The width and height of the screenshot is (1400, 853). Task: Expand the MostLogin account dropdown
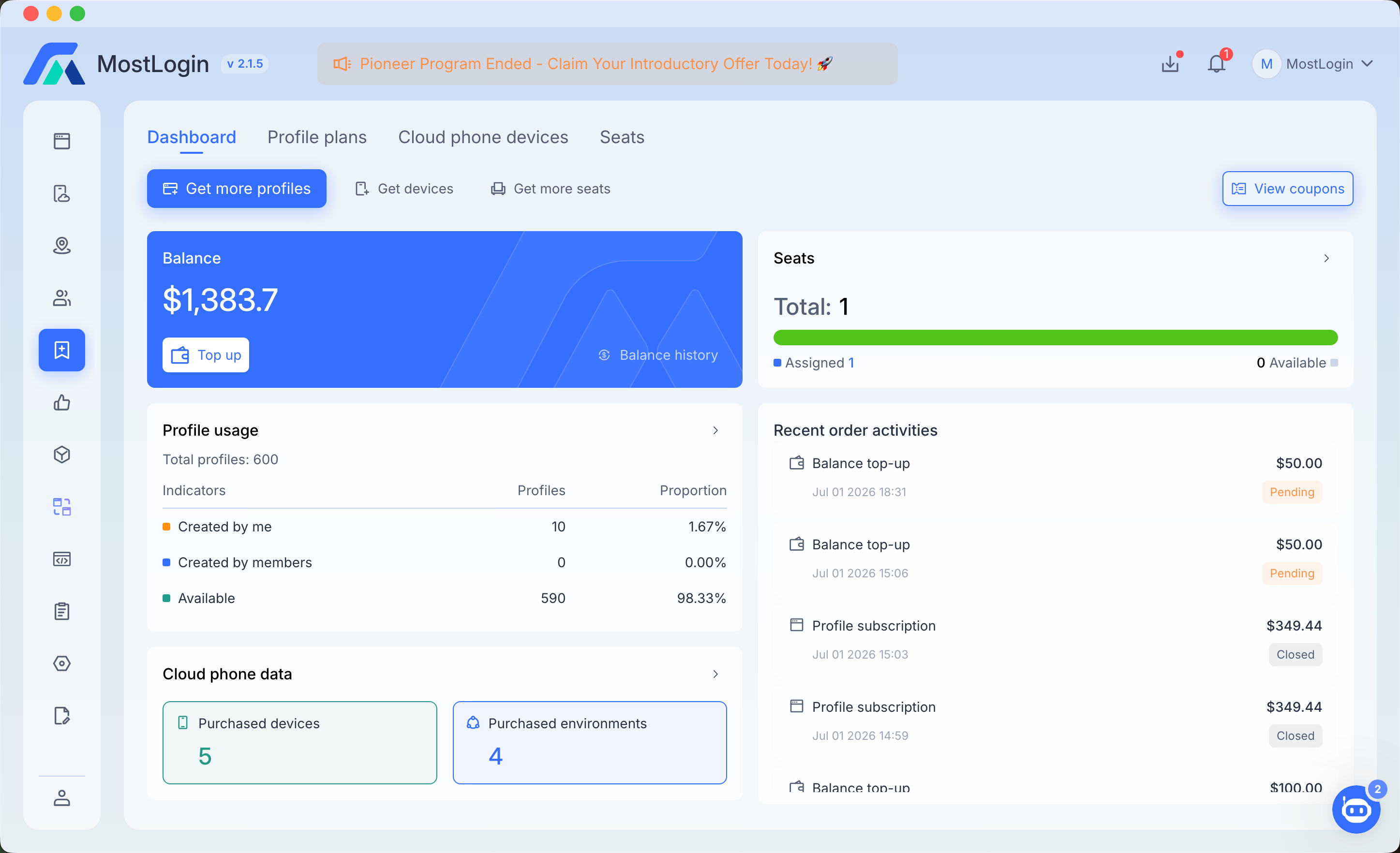point(1368,64)
